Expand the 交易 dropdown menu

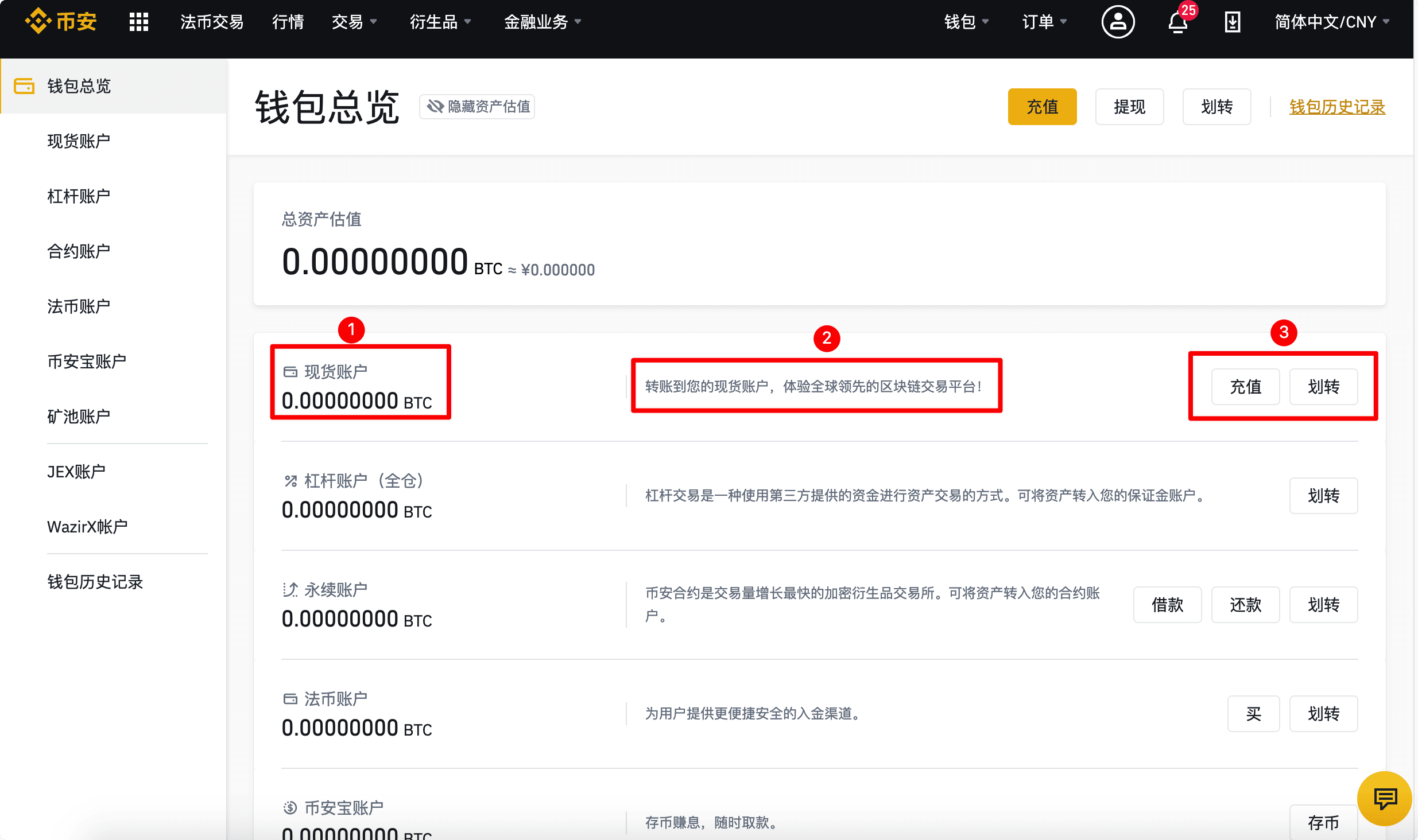point(354,22)
